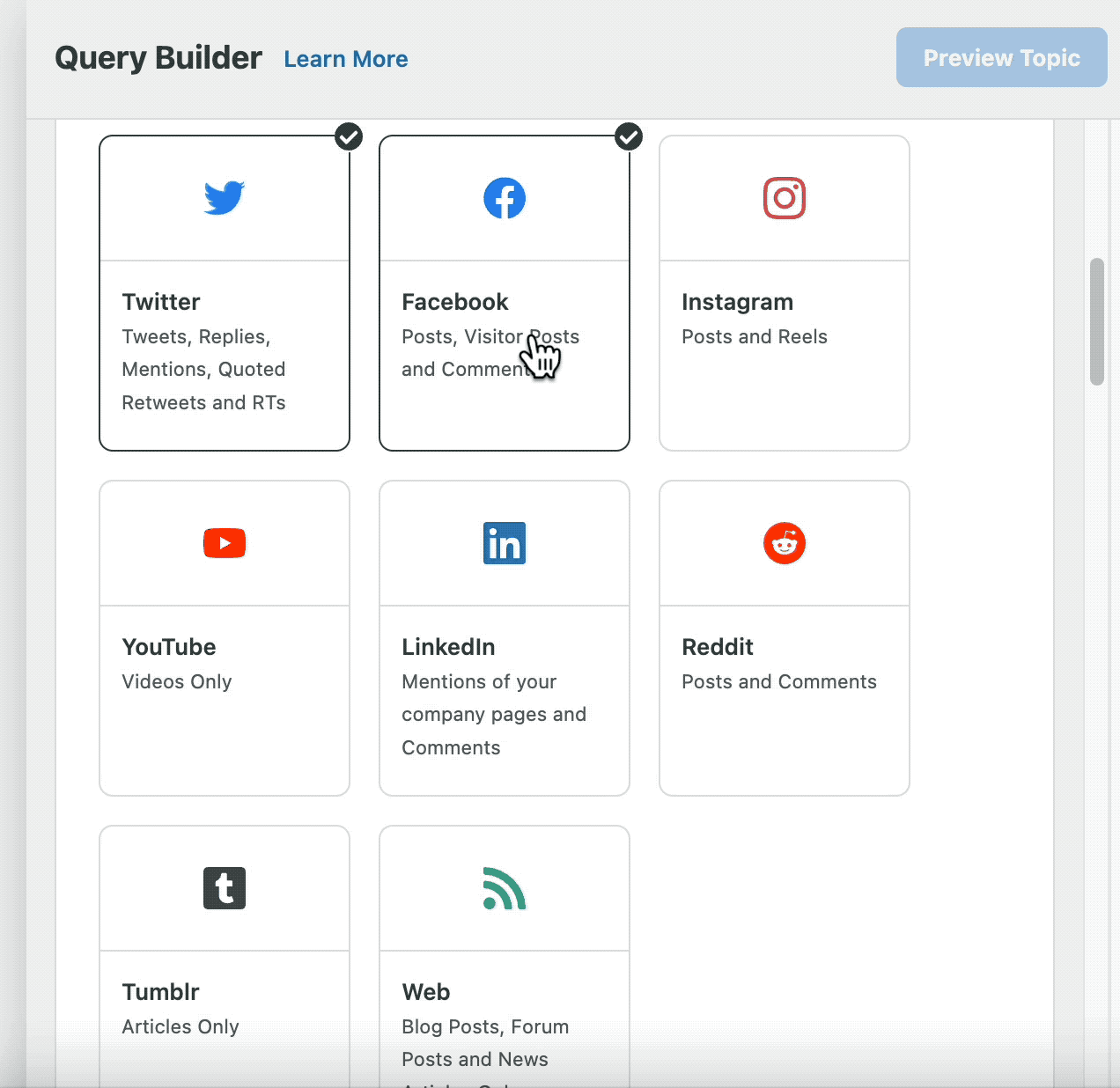Click 'Mentions of your' description text
This screenshot has height=1088, width=1120.
point(479,681)
